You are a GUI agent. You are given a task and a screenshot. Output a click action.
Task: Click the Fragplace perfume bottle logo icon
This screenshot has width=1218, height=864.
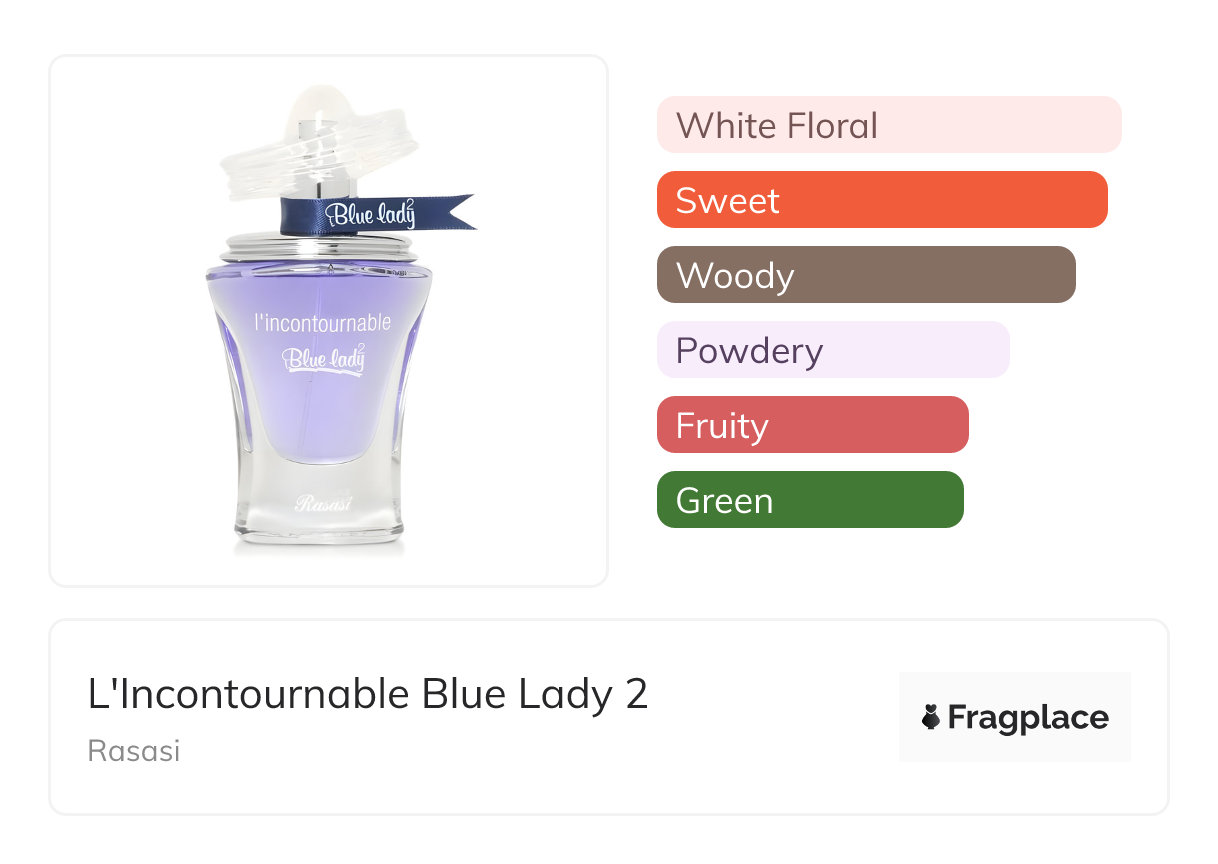[x=931, y=717]
